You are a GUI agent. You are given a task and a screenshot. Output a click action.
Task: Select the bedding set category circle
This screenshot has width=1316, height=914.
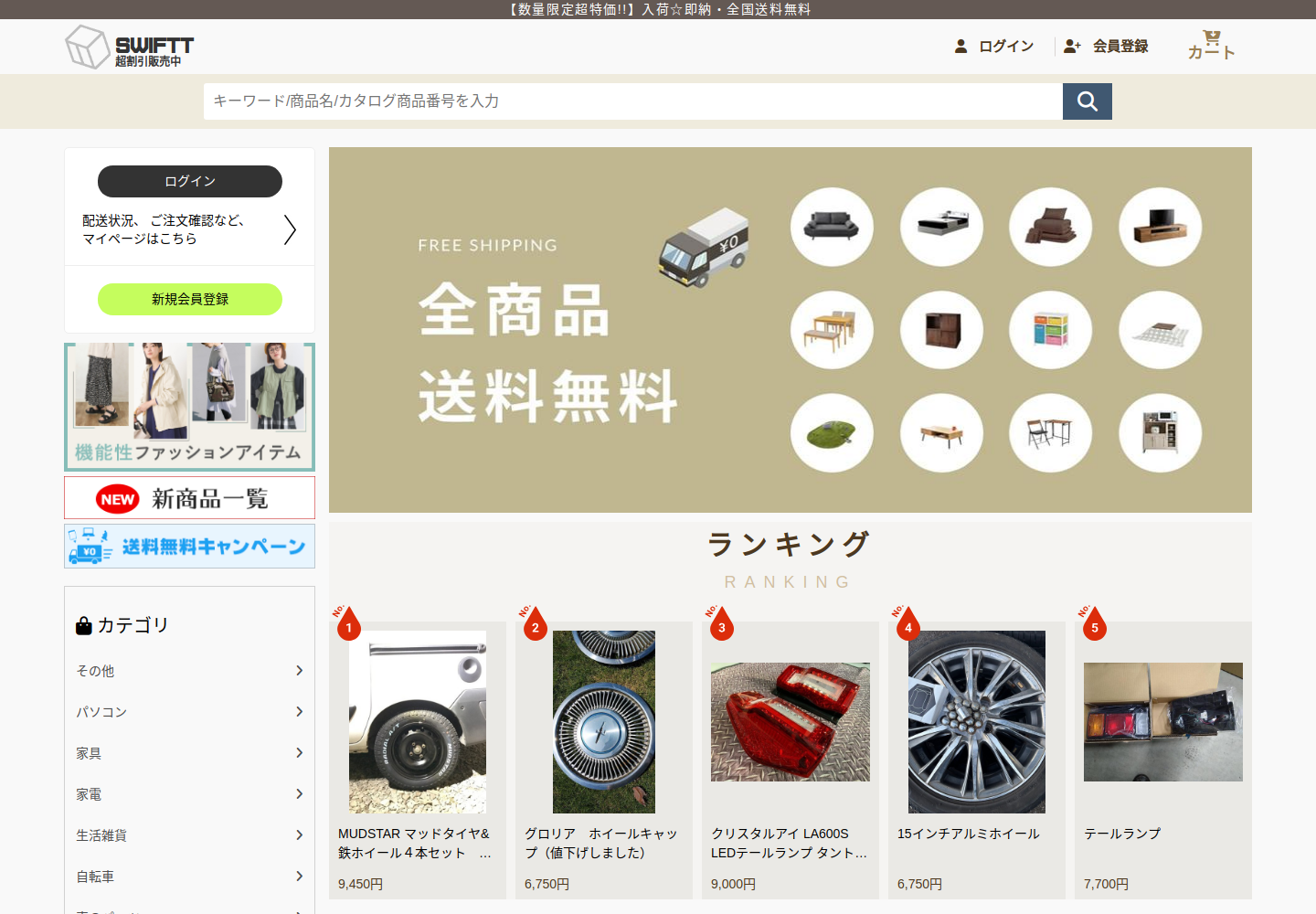(1051, 227)
